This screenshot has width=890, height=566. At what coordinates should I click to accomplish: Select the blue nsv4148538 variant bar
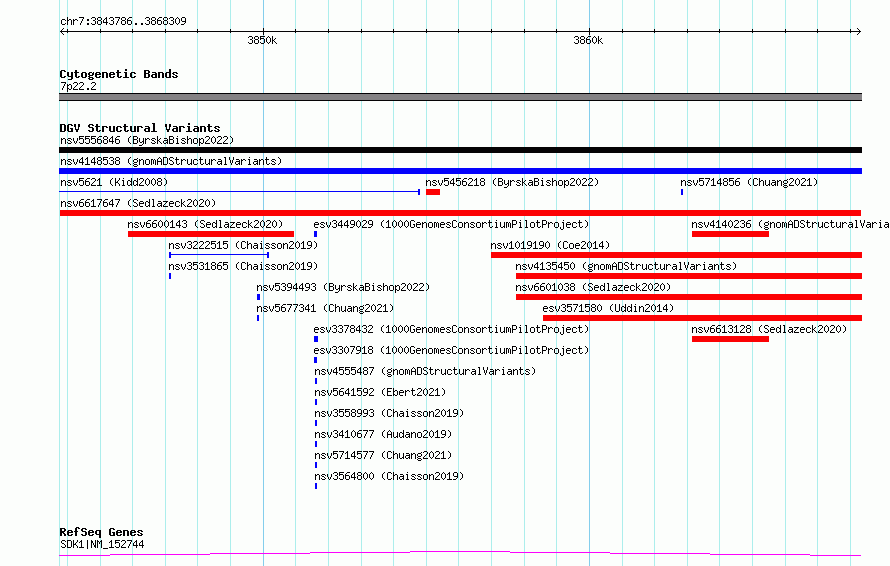tap(460, 171)
